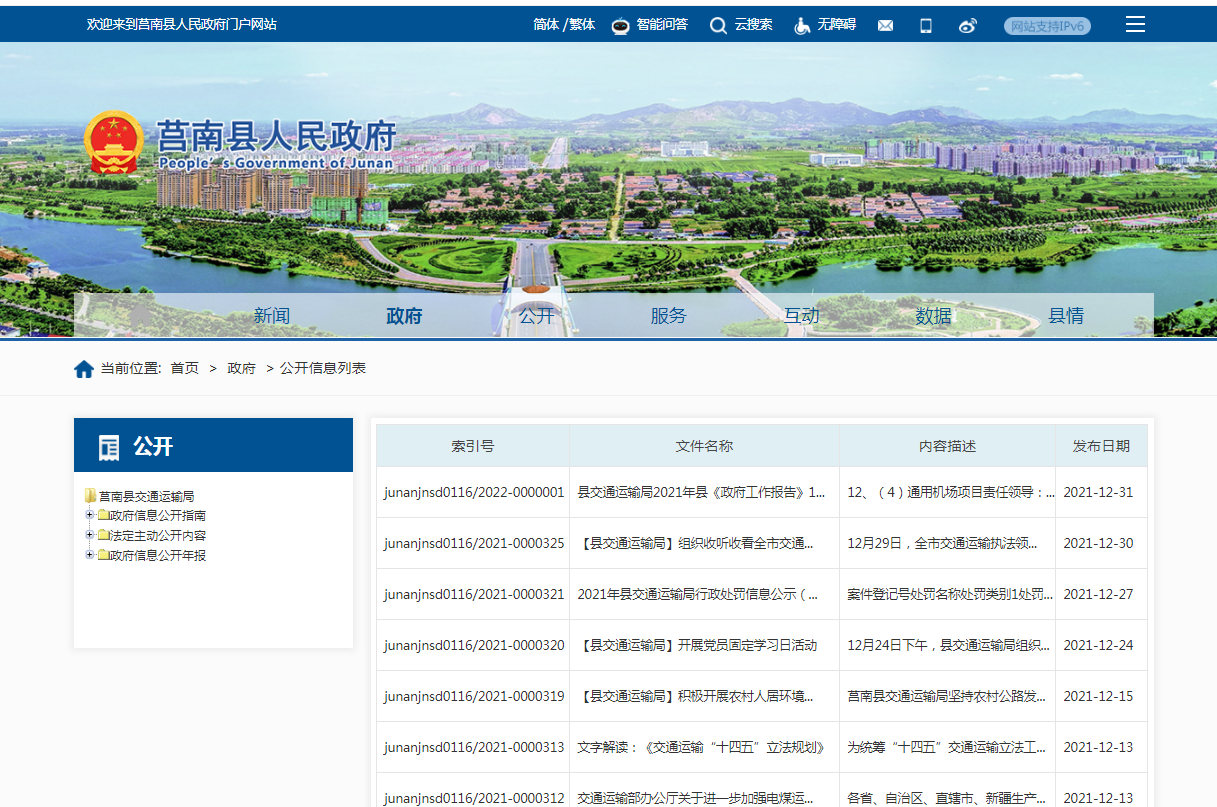Image resolution: width=1217 pixels, height=807 pixels.
Task: Click the 云搜索 magnifier icon
Action: (718, 25)
